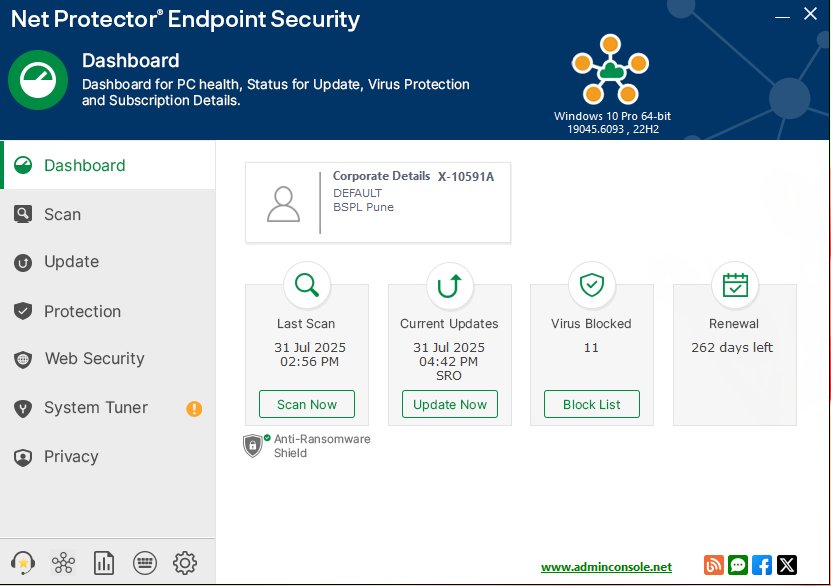This screenshot has height=586, width=831.
Task: Select Scan in the sidebar
Action: (62, 214)
